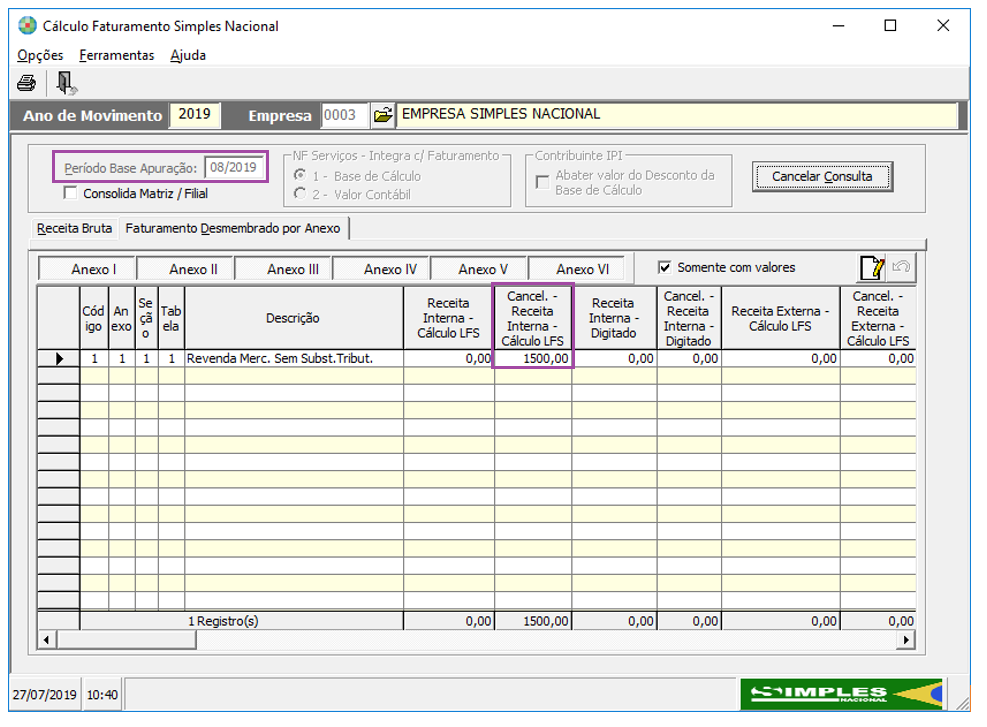Click the company name field EMPRESA SIMPLES NACIONAL
The image size is (987, 727).
coord(677,115)
